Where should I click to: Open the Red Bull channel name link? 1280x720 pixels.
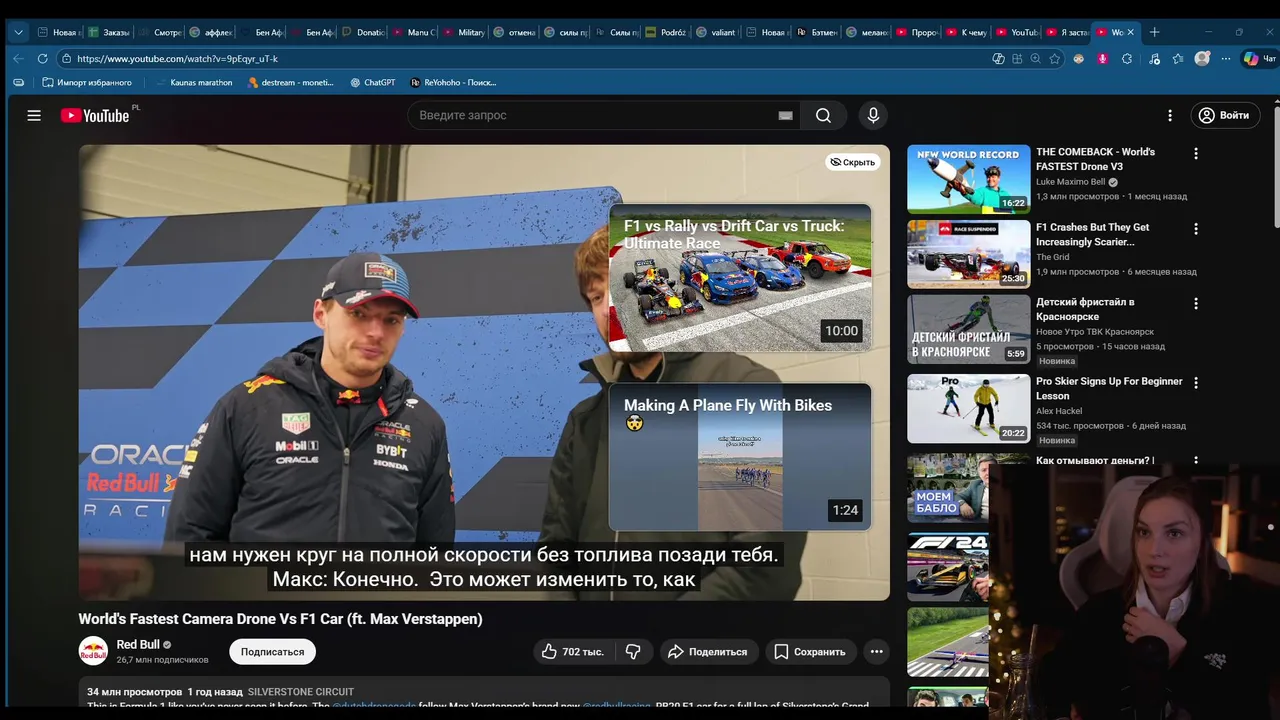[x=138, y=645]
